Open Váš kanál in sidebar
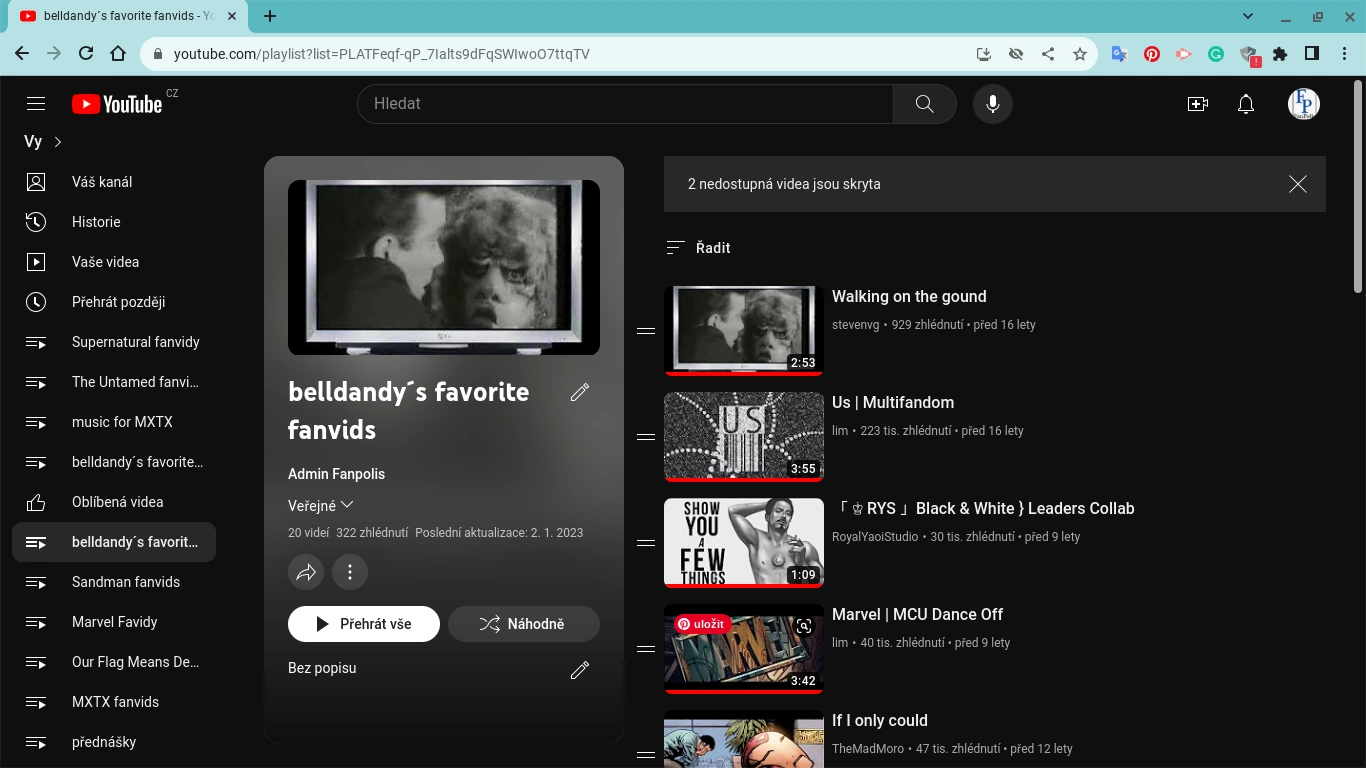Screen dimensions: 1366x768 pos(114,182)
